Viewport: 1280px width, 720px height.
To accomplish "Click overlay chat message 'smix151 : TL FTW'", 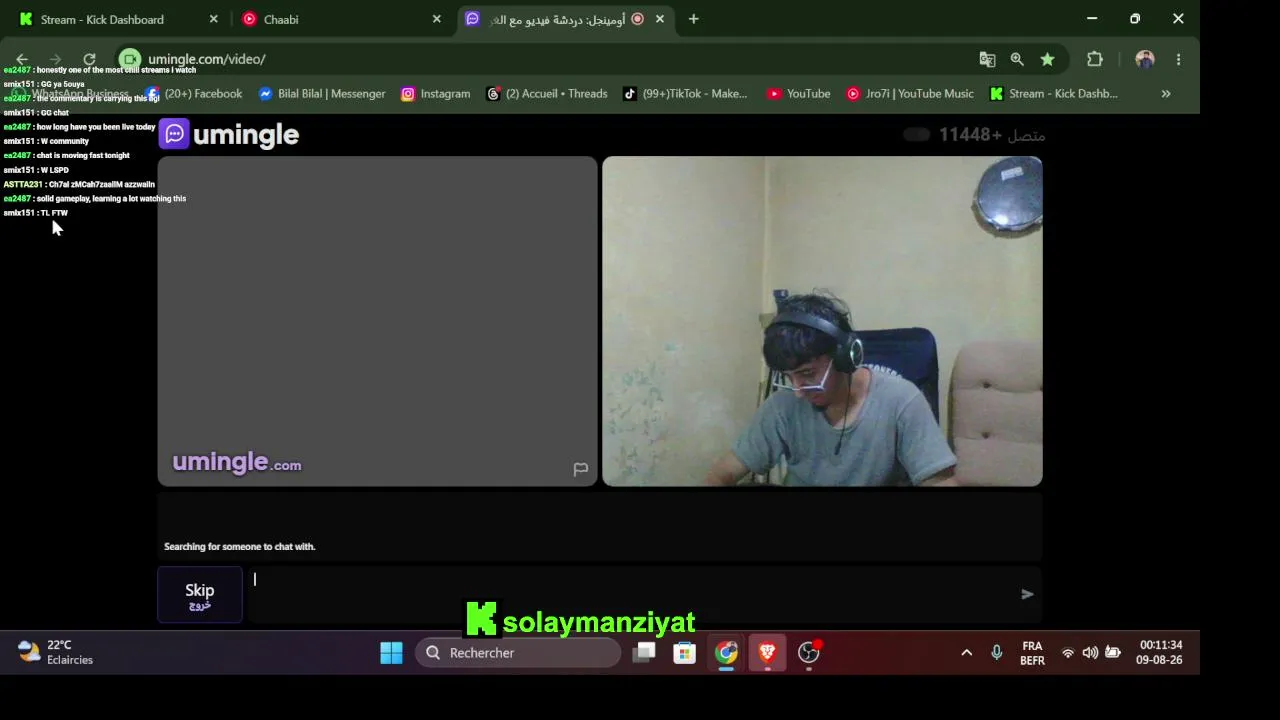I will pyautogui.click(x=35, y=213).
